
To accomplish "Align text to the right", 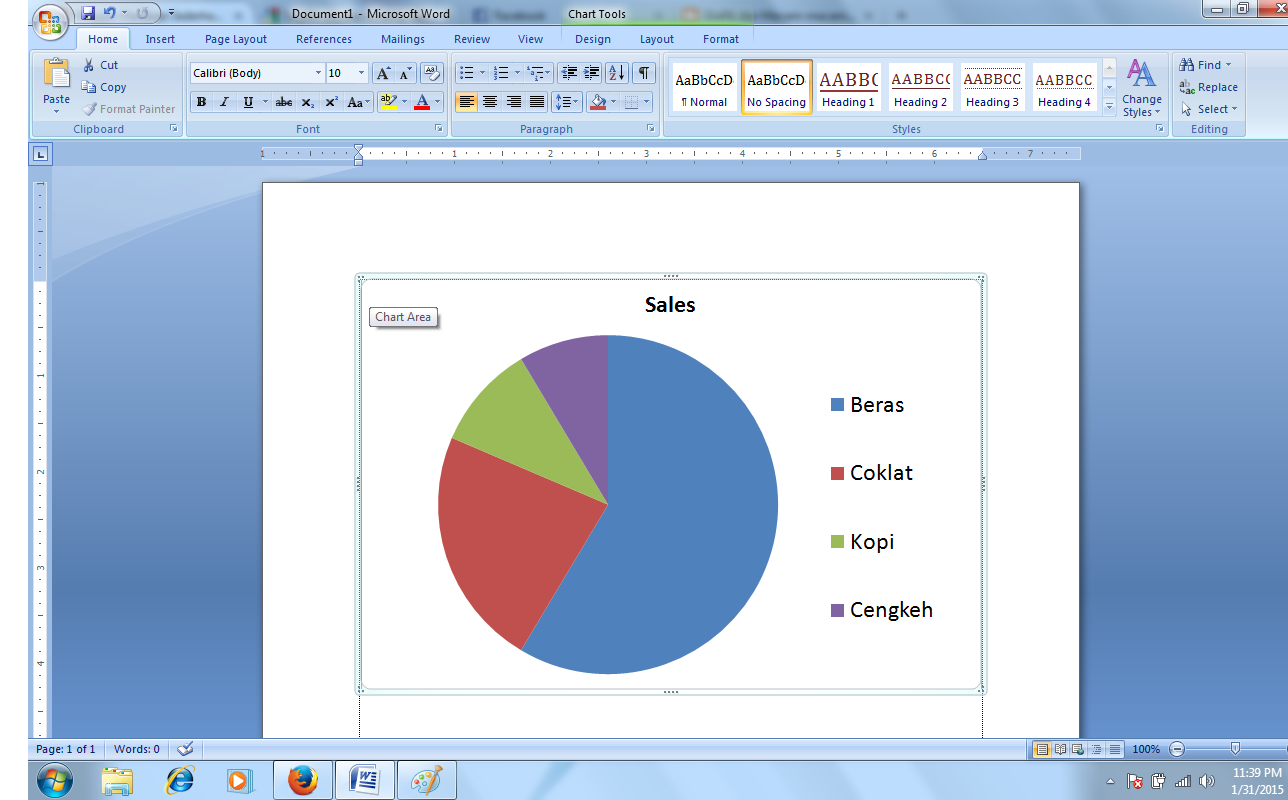I will pos(513,102).
